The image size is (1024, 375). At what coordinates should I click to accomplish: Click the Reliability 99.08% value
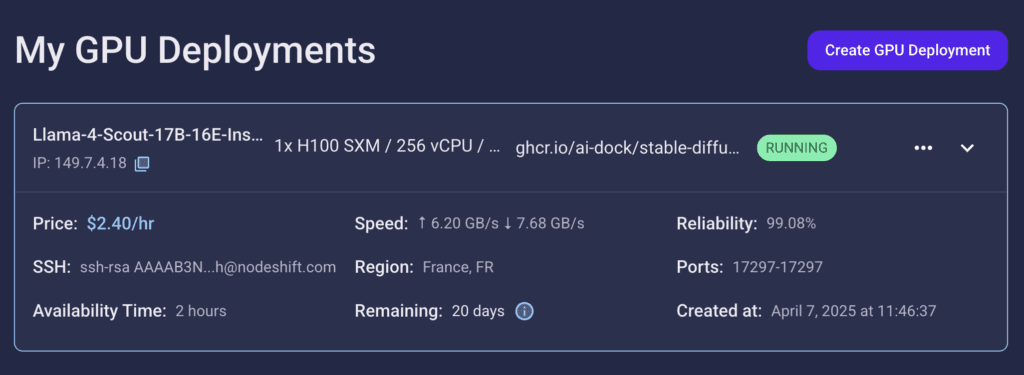point(791,224)
